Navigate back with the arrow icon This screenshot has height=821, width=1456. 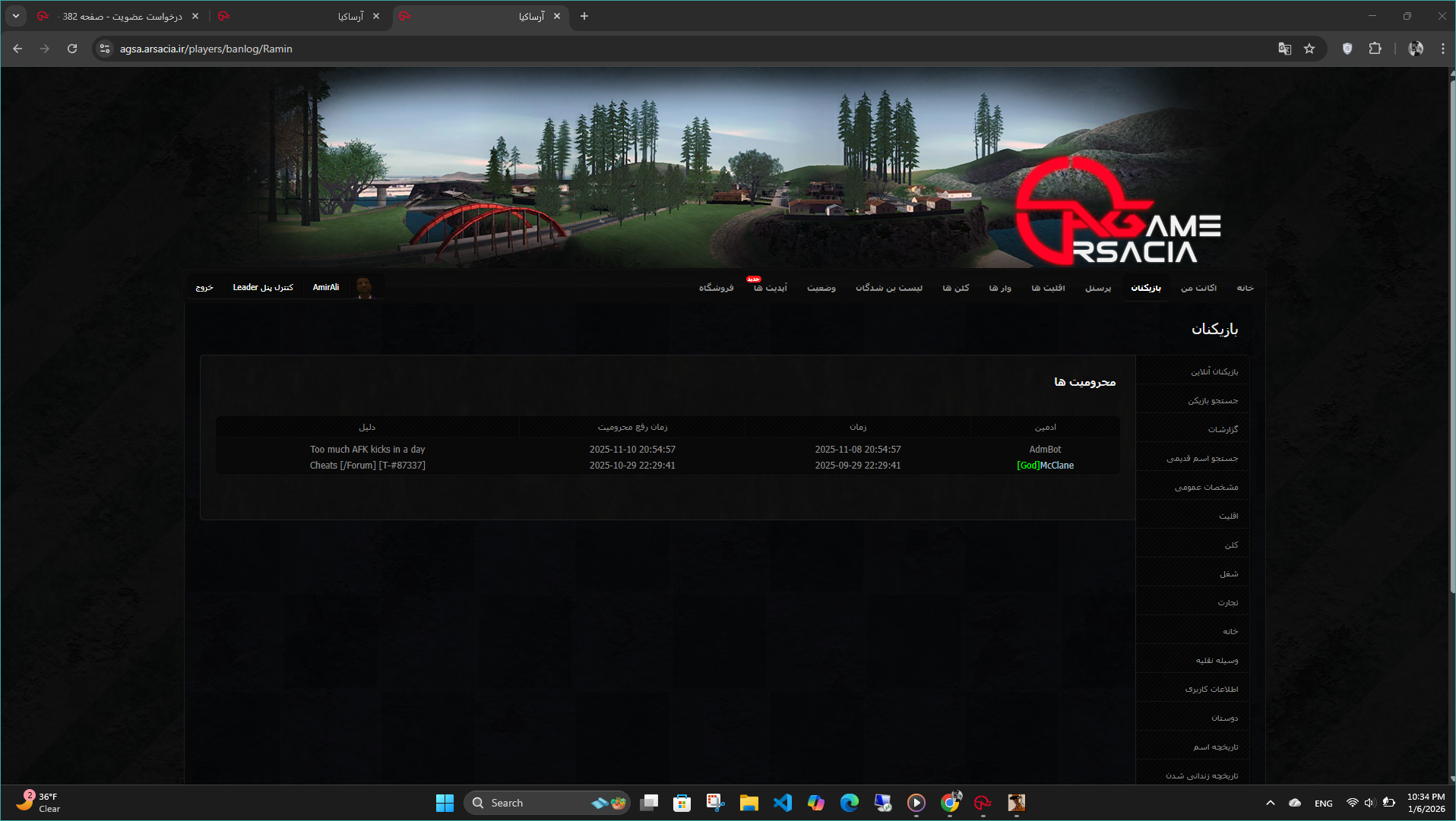click(x=17, y=48)
